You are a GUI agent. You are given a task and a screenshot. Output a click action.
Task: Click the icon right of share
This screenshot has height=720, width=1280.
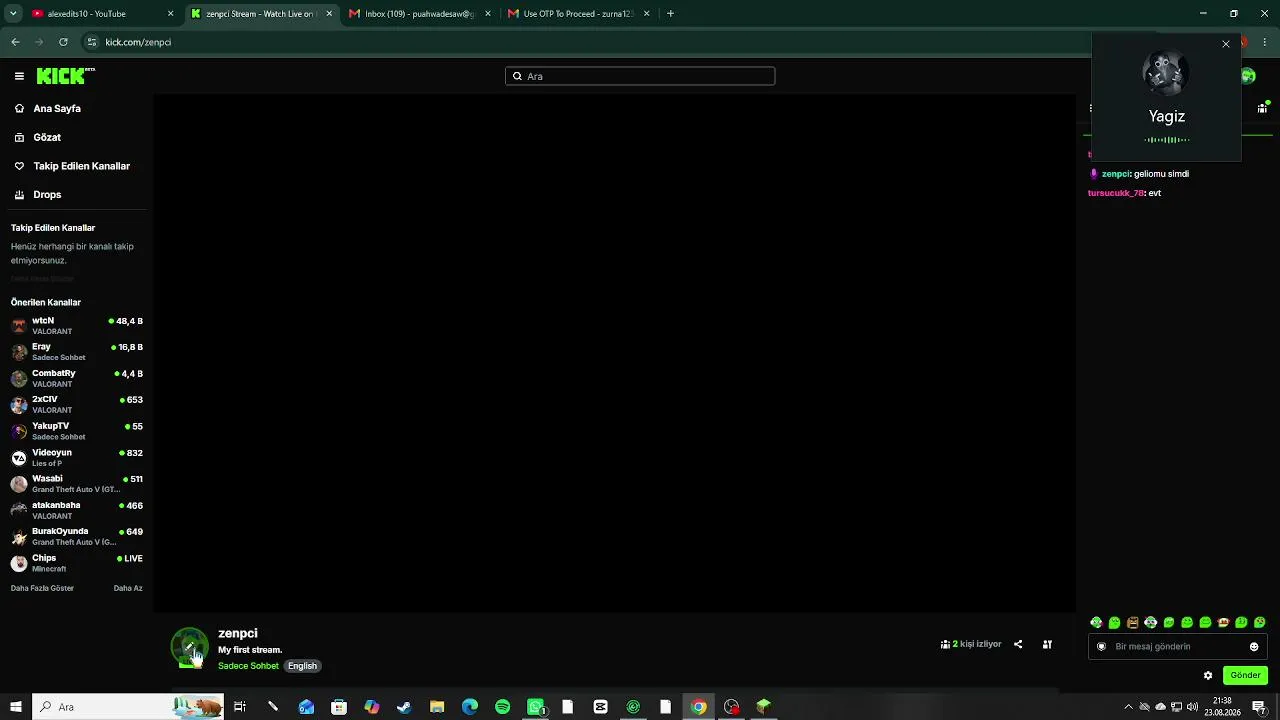coord(1047,644)
